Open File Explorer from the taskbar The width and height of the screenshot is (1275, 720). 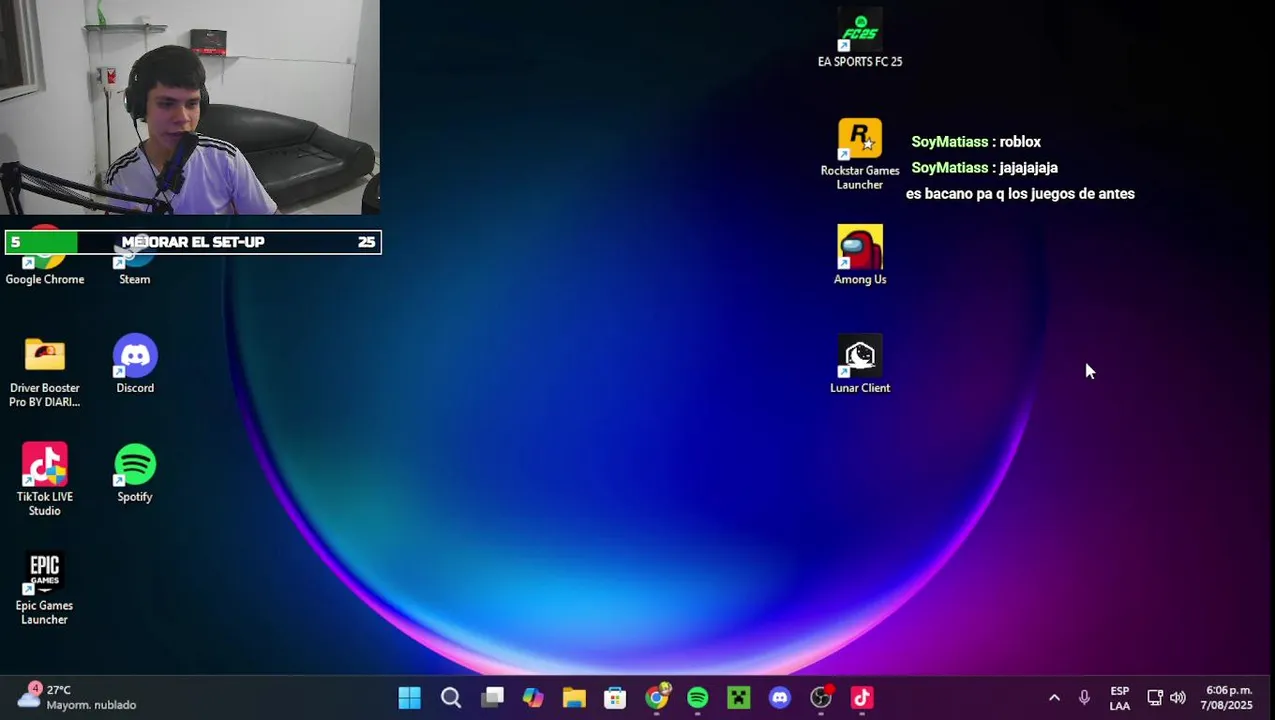(574, 698)
